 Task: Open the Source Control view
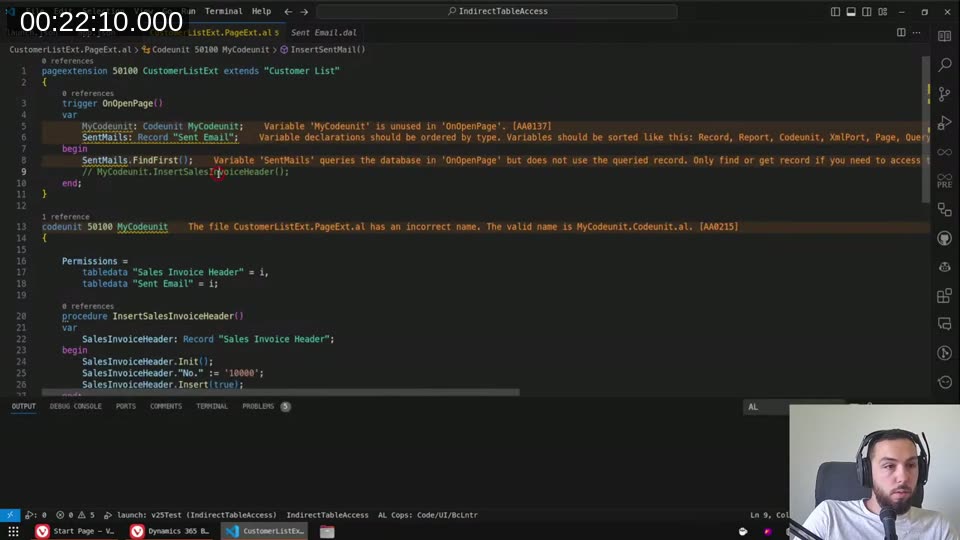(945, 94)
